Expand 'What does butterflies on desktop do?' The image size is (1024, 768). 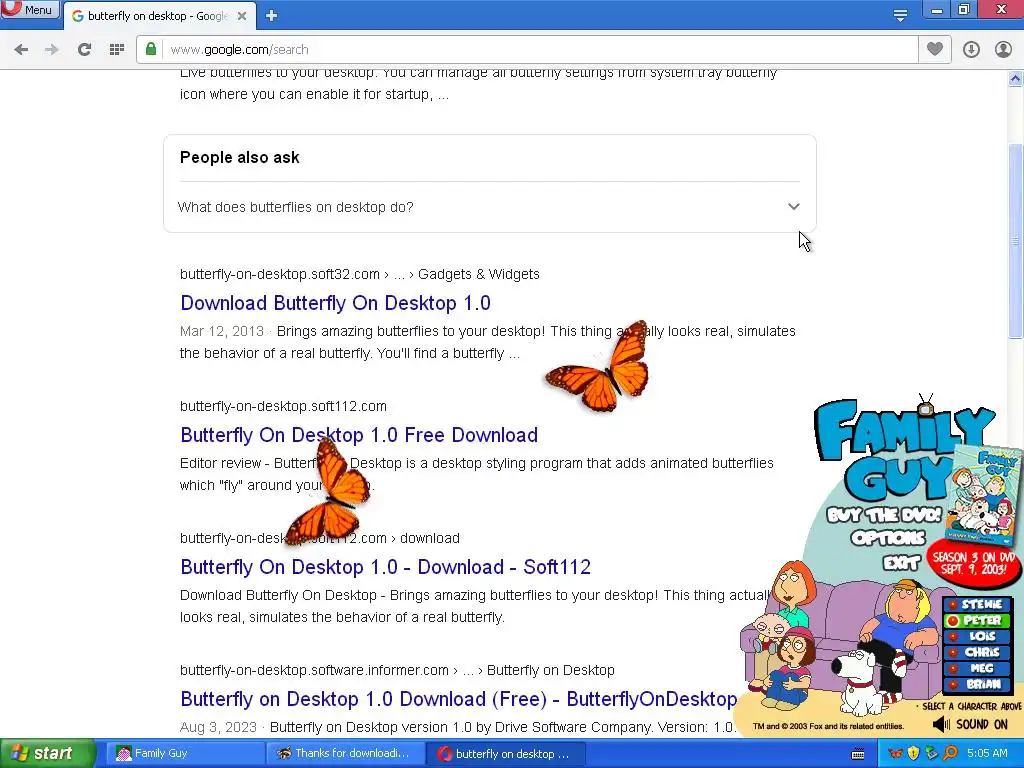pos(489,207)
